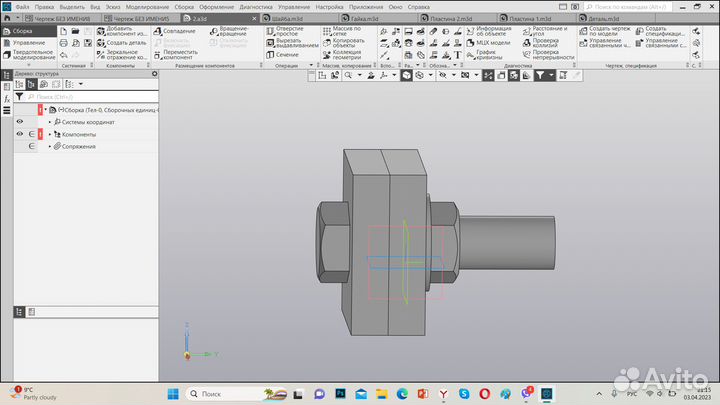Expand the Компоненты tree node
The height and width of the screenshot is (405, 720).
(47, 134)
